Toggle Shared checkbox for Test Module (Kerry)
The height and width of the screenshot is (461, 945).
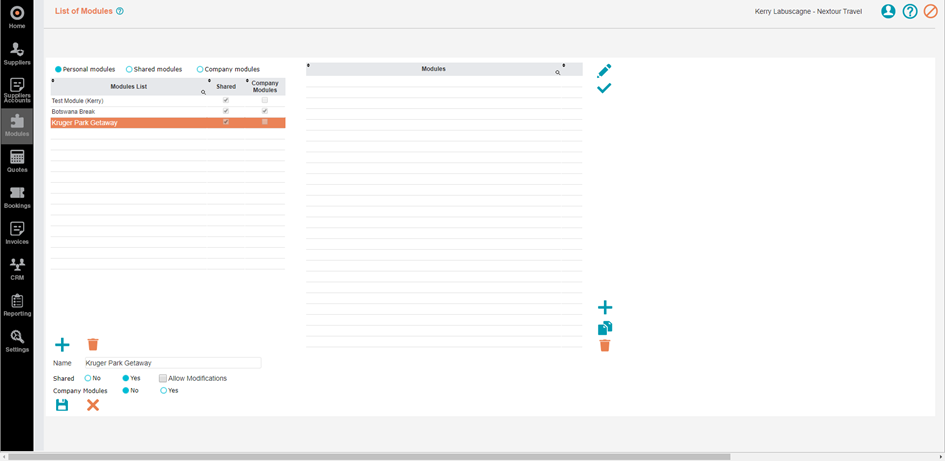point(226,101)
